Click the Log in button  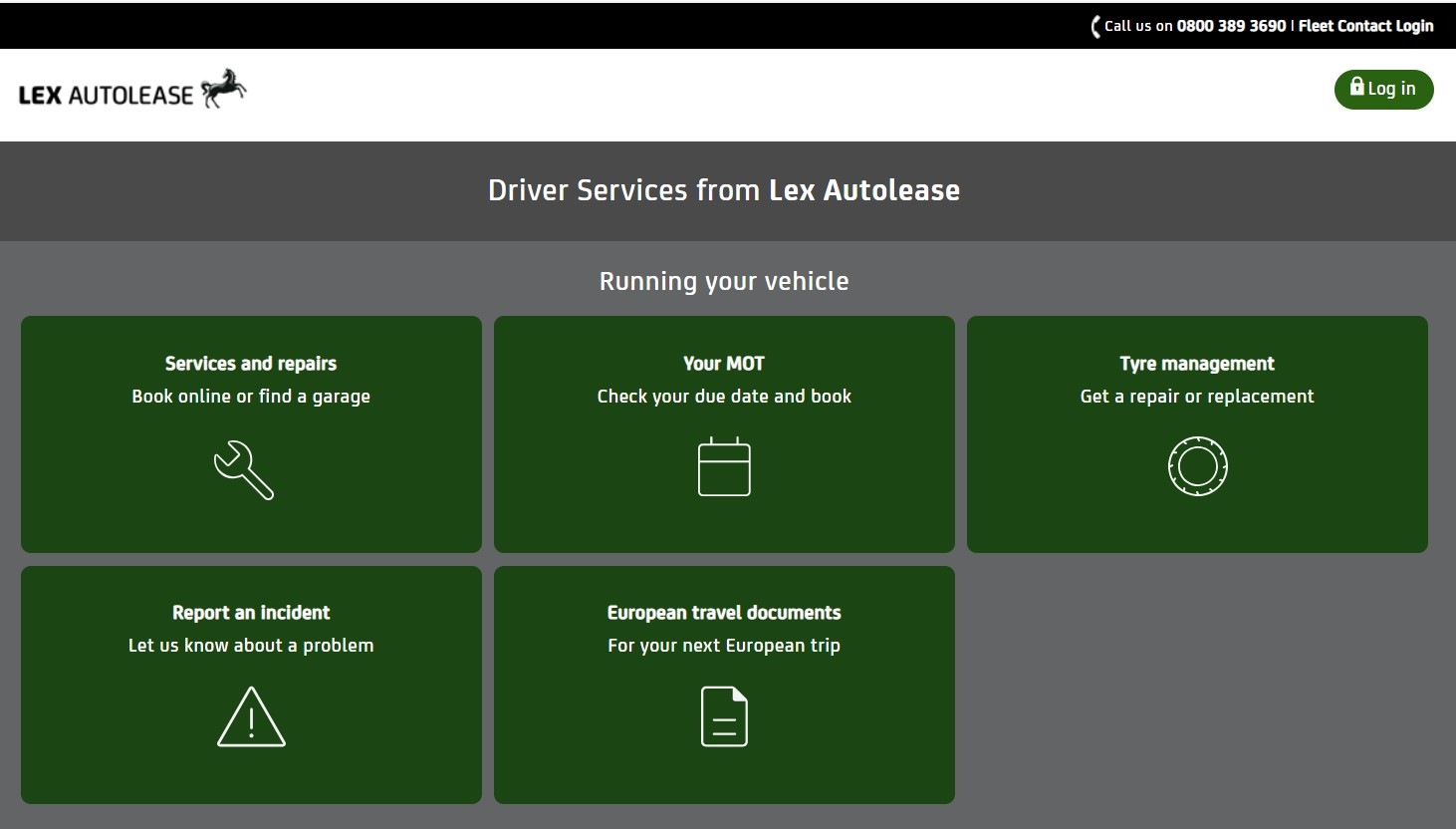pyautogui.click(x=1383, y=89)
